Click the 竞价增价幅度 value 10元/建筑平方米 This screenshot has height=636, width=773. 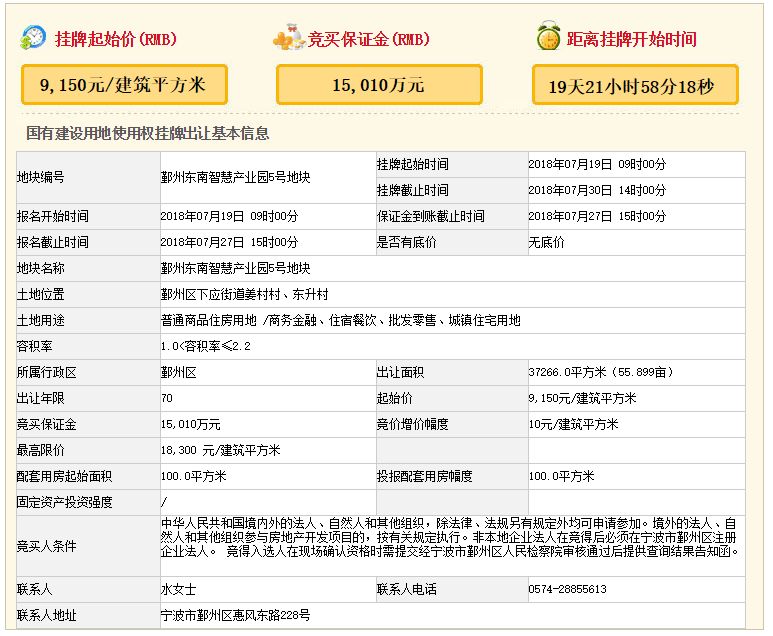pos(573,424)
